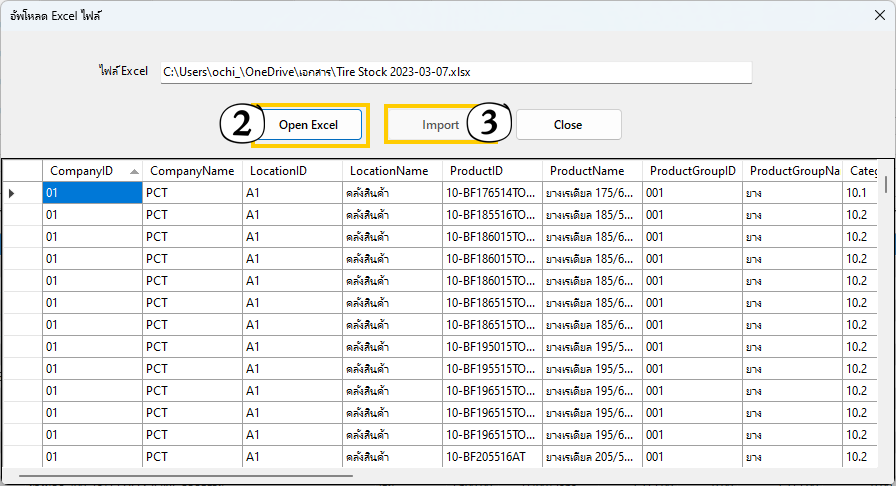Click the sort arrow in the CompanyID header

click(x=134, y=171)
